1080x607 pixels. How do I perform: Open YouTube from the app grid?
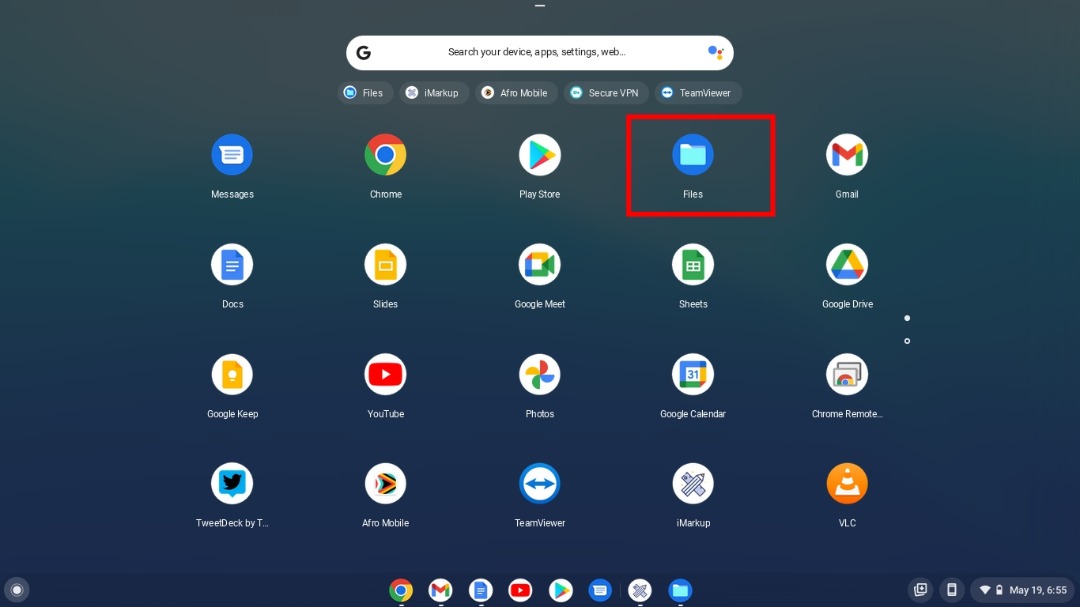coord(385,374)
